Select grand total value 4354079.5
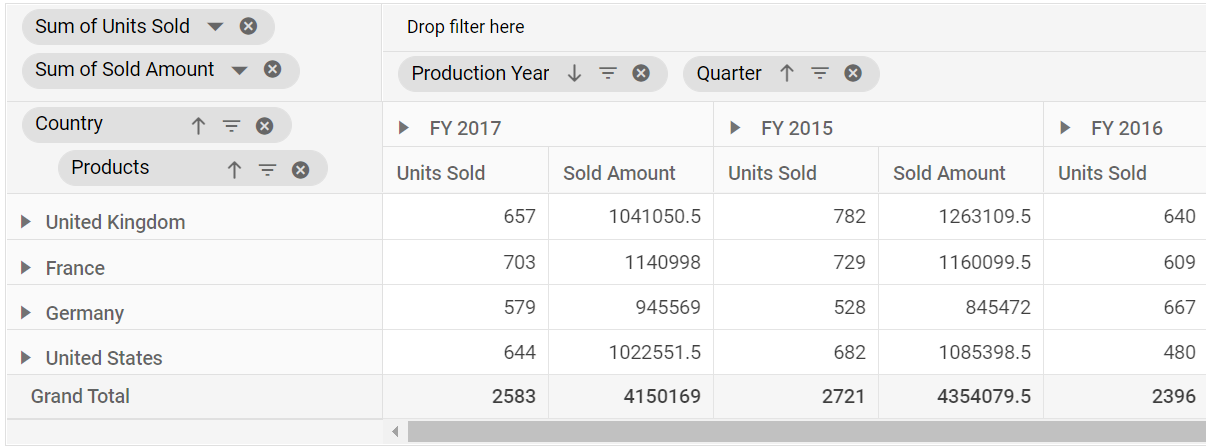This screenshot has height=448, width=1206. (961, 397)
